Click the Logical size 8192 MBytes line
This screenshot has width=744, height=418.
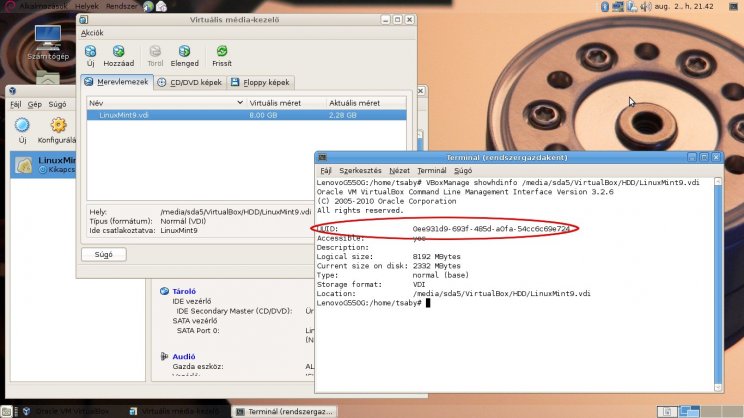389,257
